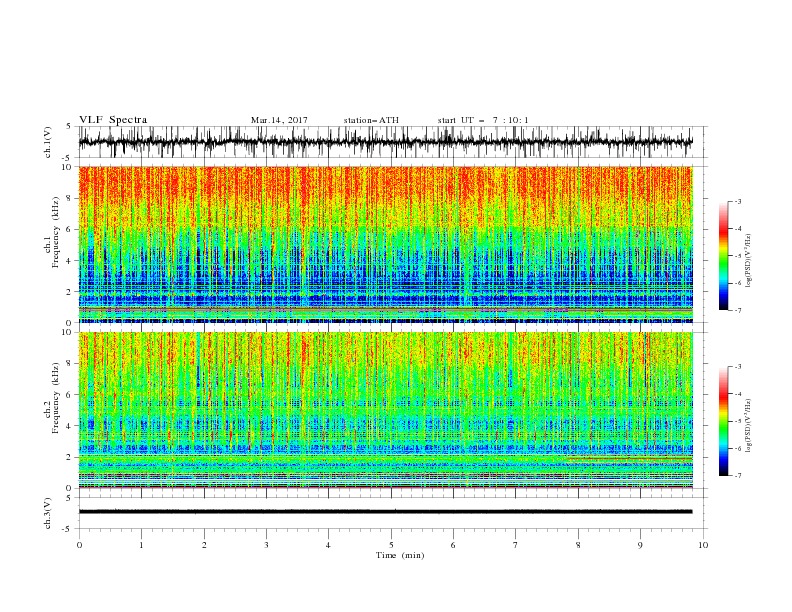Select the date text "Mar.14, 2017"
Screen dimensions: 792x612
click(x=279, y=120)
